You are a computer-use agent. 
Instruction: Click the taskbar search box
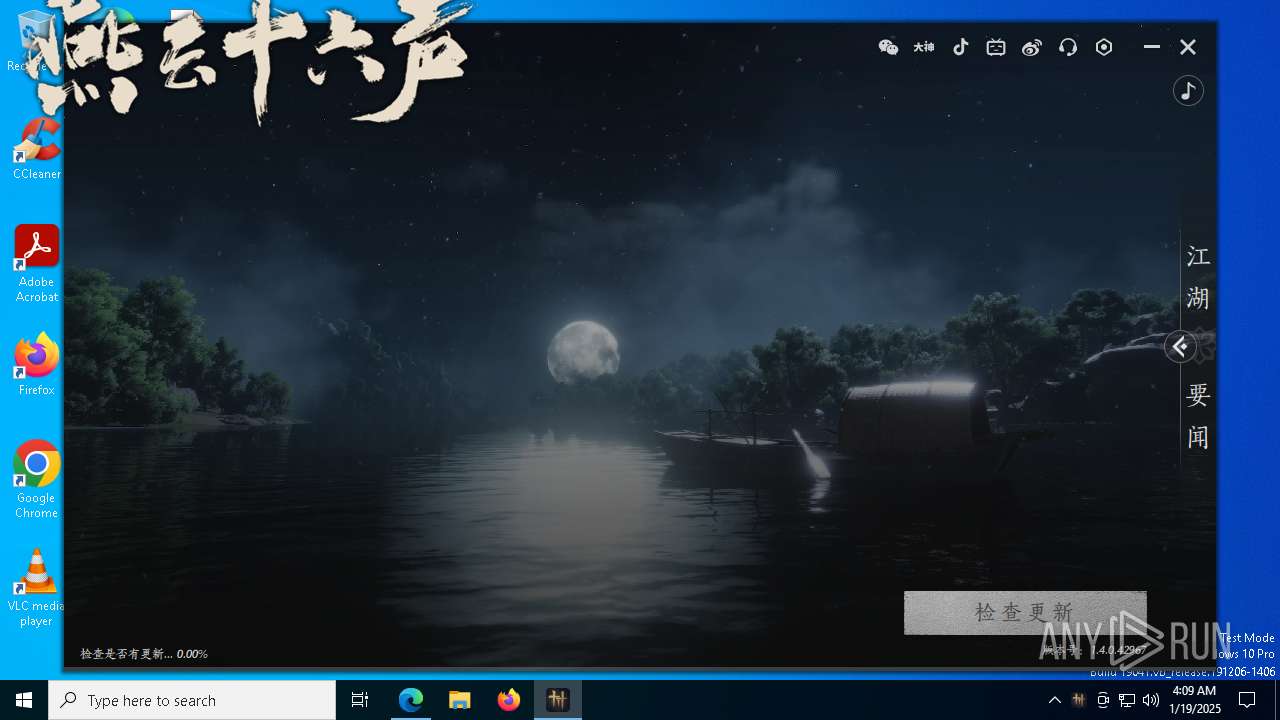pos(192,700)
